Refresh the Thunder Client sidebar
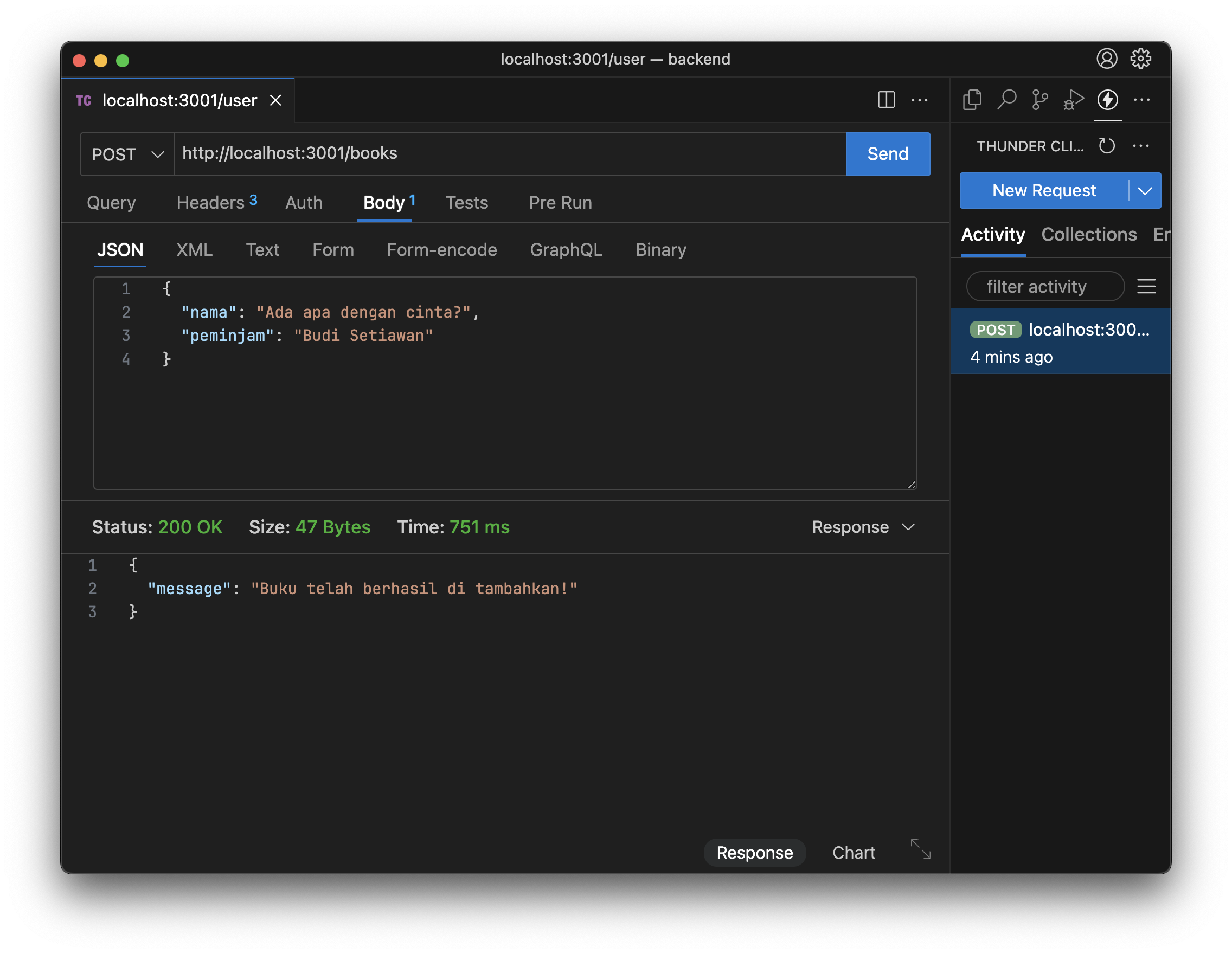The width and height of the screenshot is (1232, 954). 1107,146
